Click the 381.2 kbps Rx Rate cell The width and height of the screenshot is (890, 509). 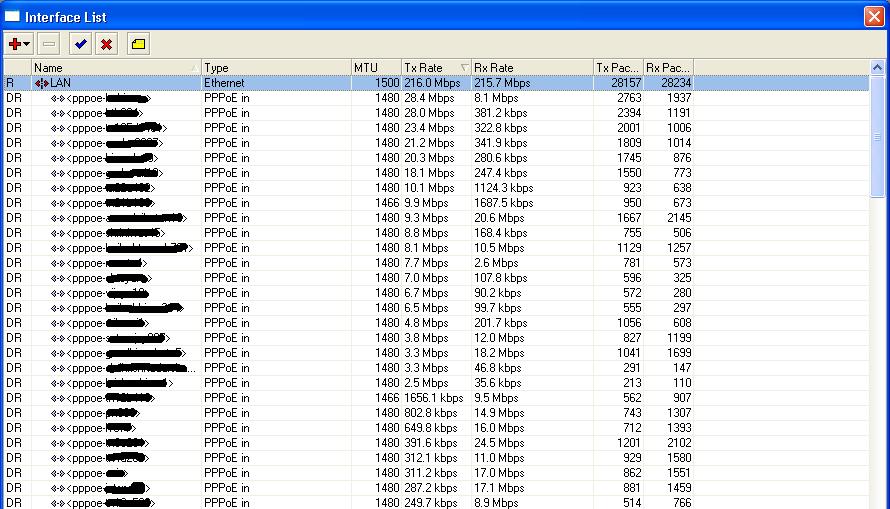coord(501,113)
